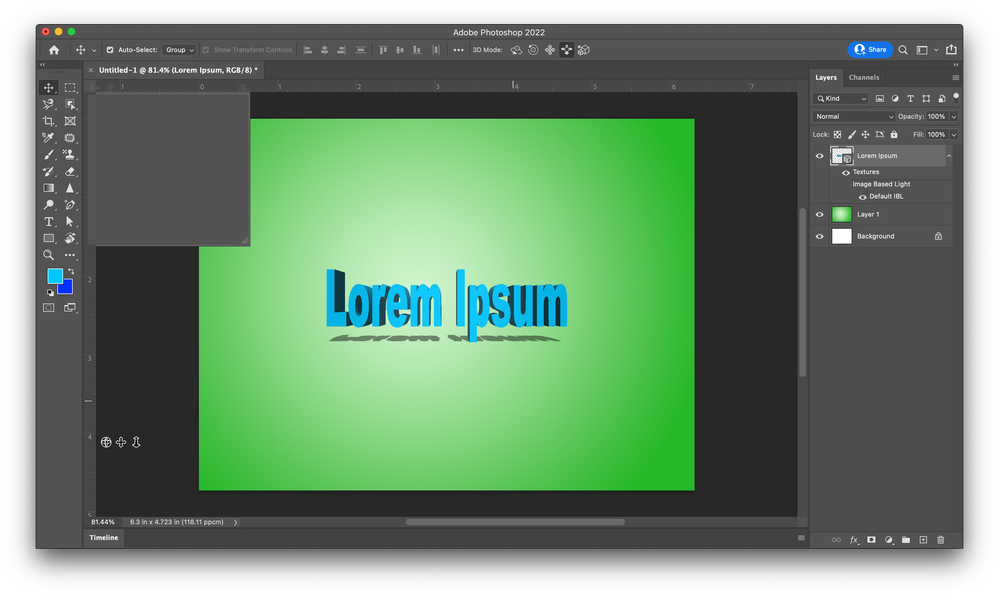The width and height of the screenshot is (999, 596).
Task: Select the Lasso tool
Action: click(48, 104)
